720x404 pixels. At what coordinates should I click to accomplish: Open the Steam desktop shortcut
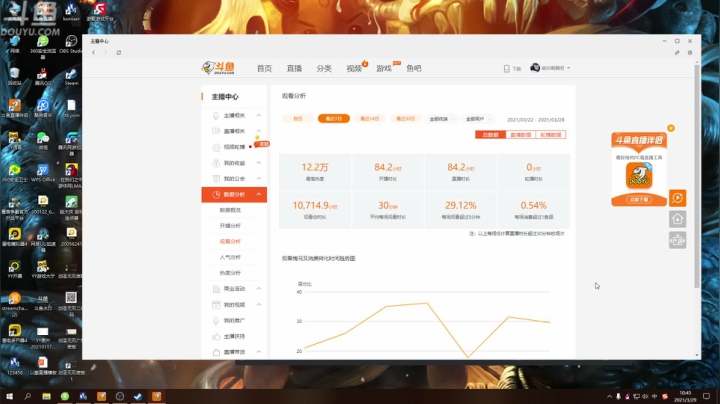pos(71,77)
